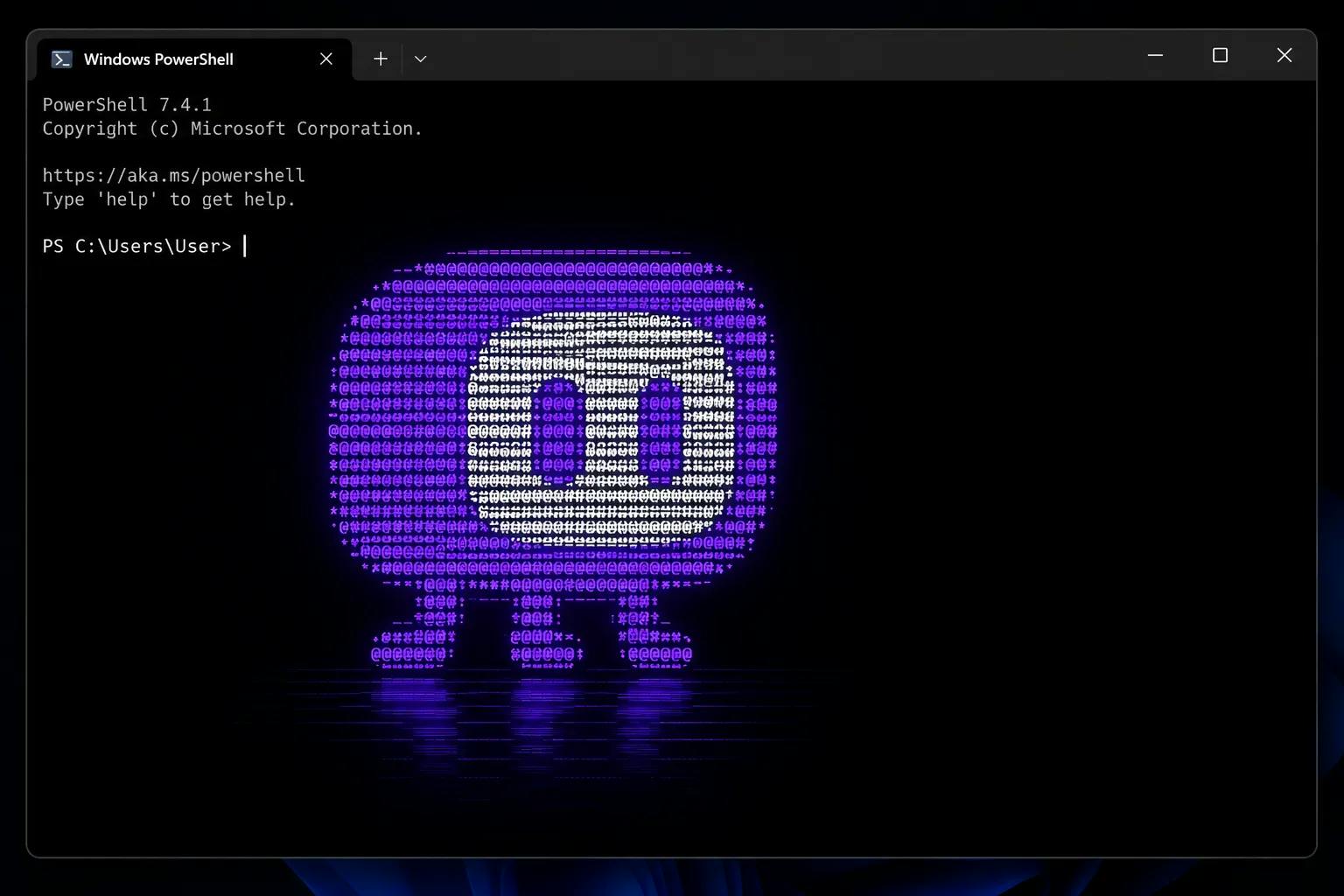Viewport: 1344px width, 896px height.
Task: Open a new tab with plus button
Action: 381,59
